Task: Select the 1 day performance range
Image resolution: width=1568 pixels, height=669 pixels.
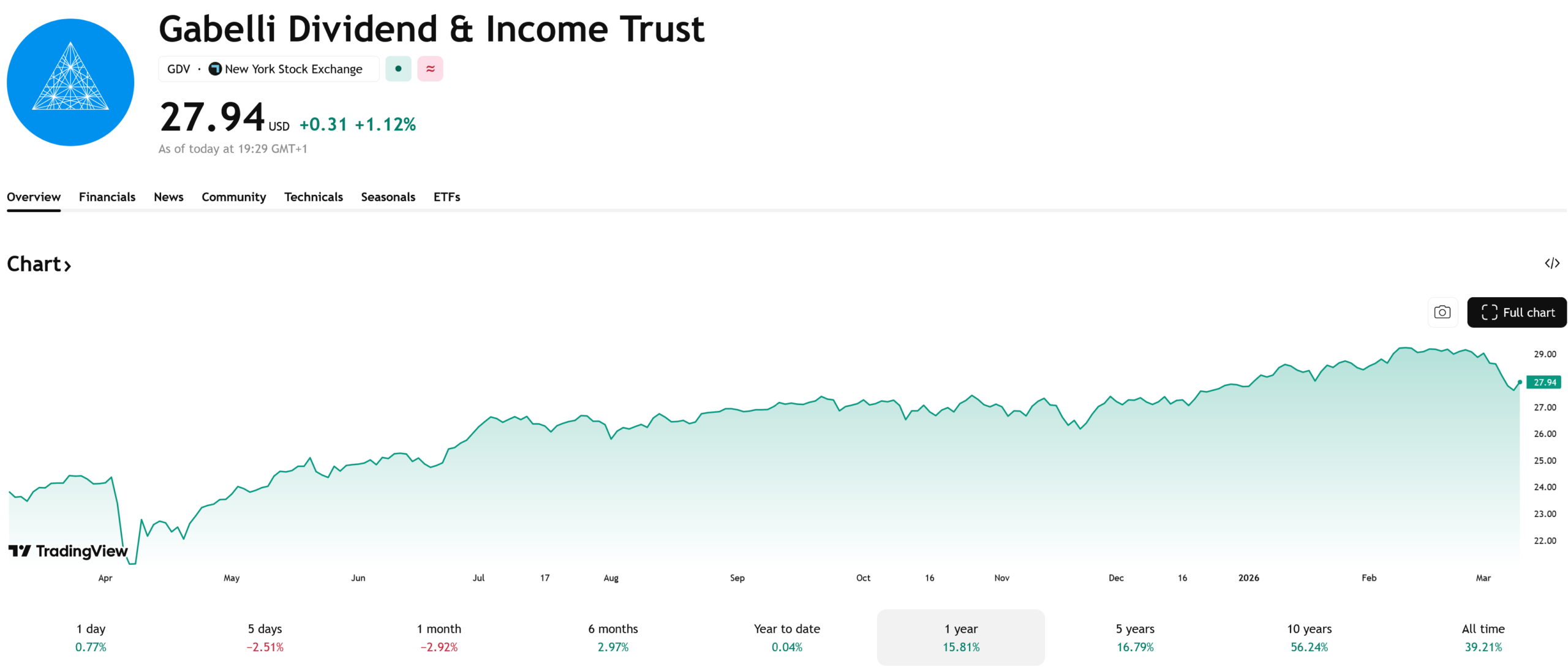Action: coord(90,637)
